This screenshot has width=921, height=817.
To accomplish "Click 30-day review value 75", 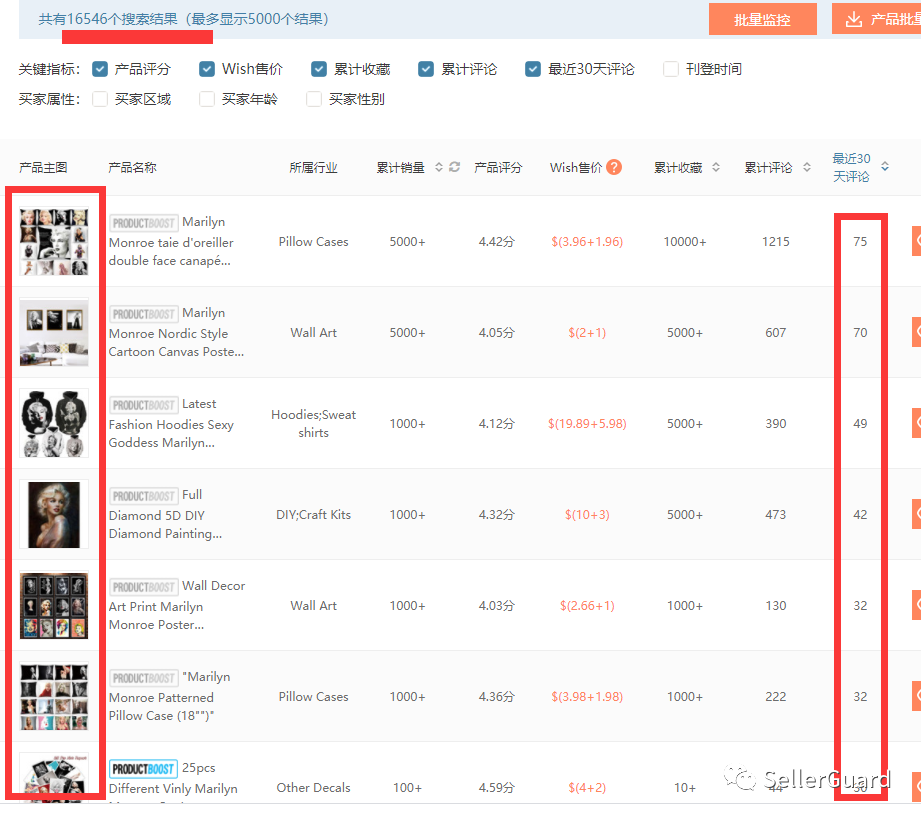I will pyautogui.click(x=860, y=242).
